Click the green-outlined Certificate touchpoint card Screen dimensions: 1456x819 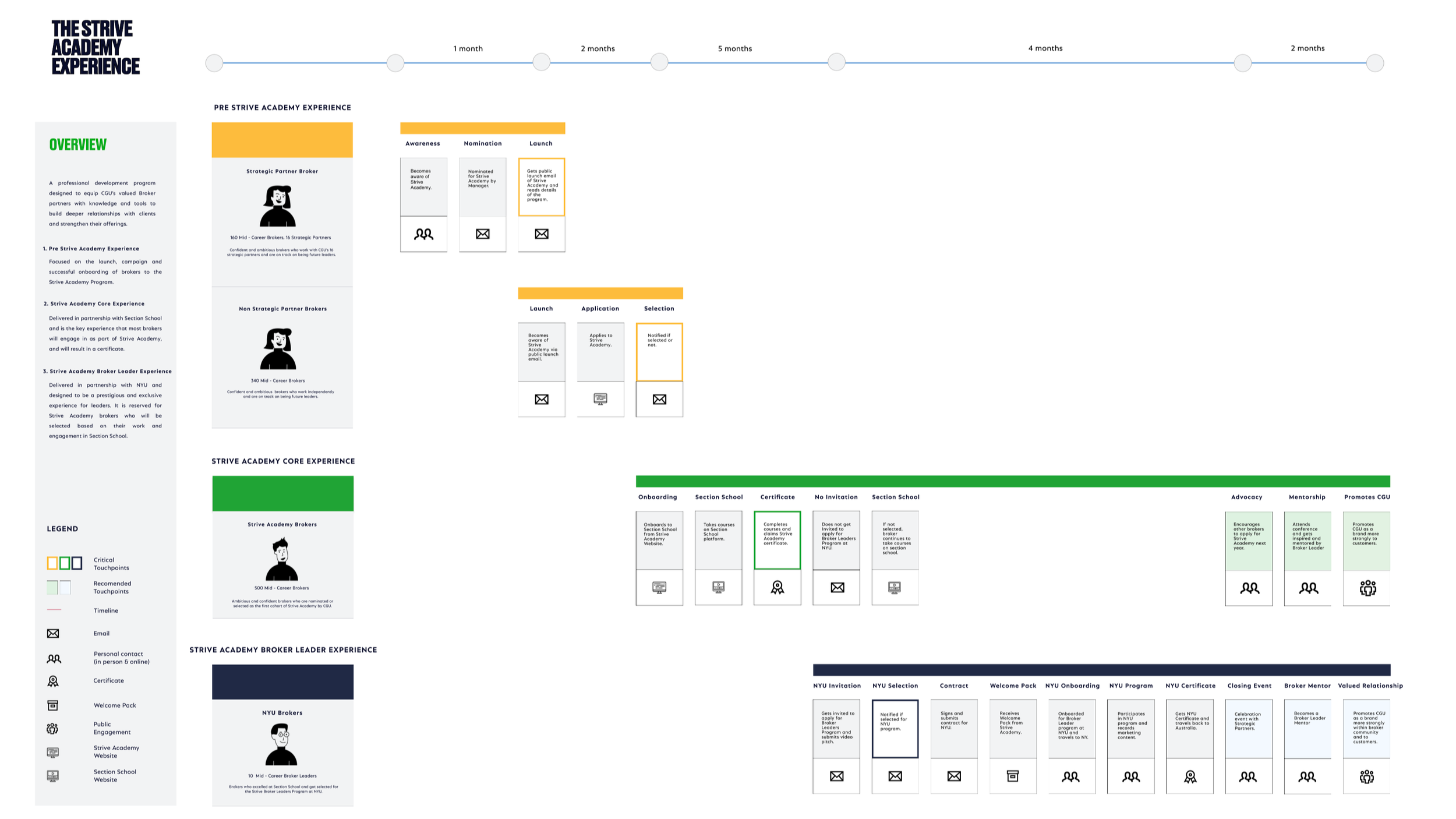tap(777, 540)
